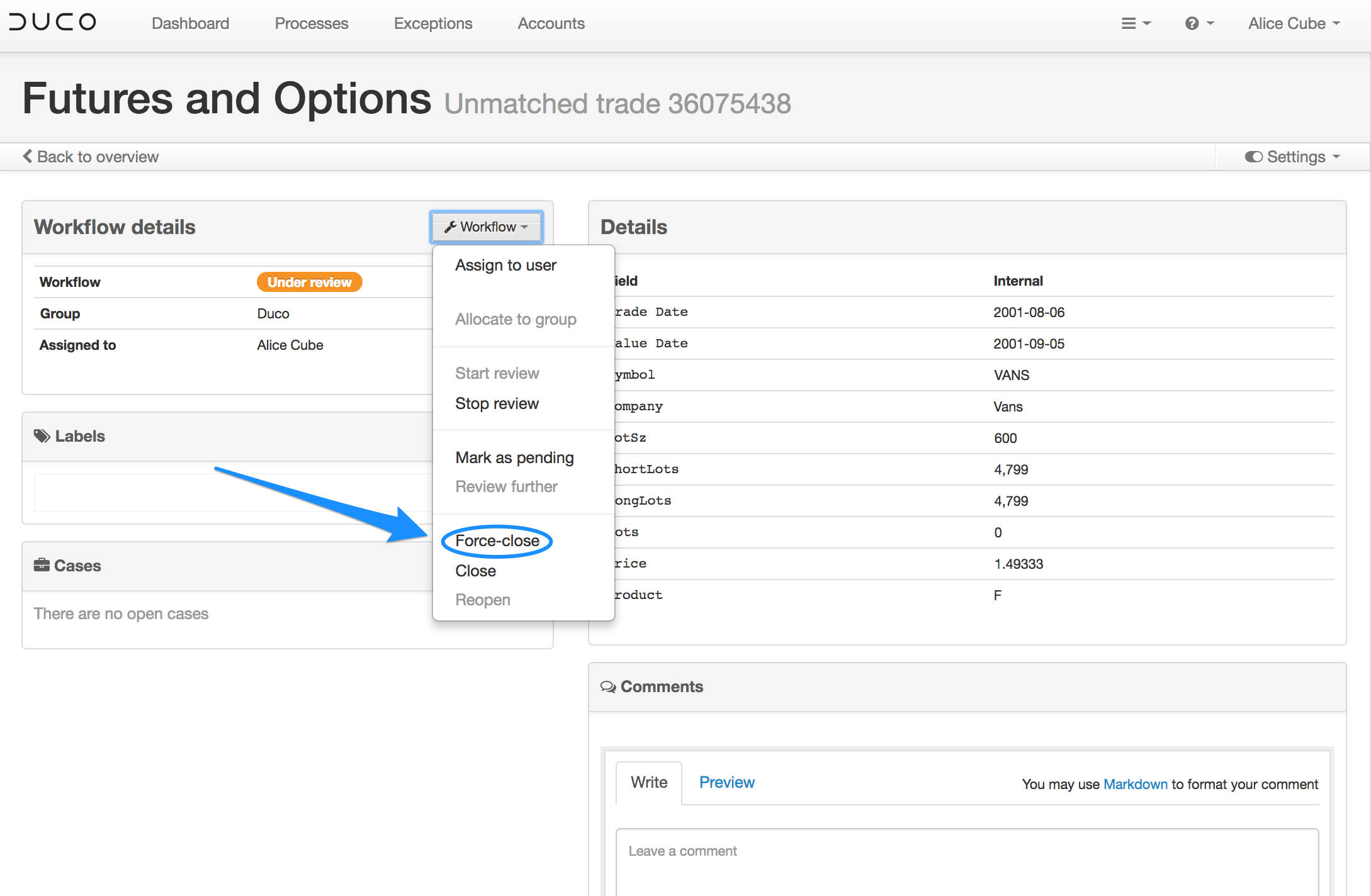Open the hamburger list menu icon
Image resolution: width=1371 pixels, height=896 pixels.
pyautogui.click(x=1136, y=23)
